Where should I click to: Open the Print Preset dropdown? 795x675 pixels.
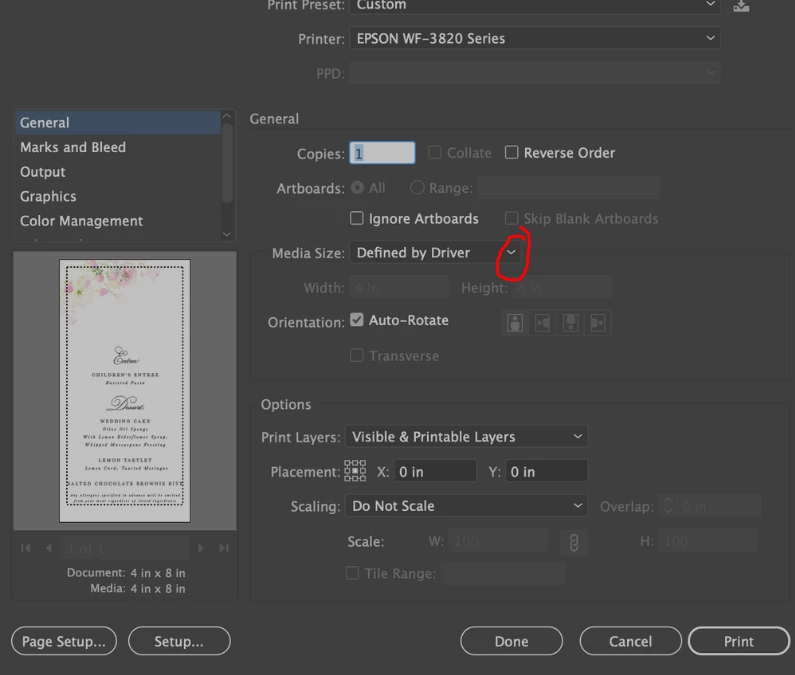click(535, 6)
